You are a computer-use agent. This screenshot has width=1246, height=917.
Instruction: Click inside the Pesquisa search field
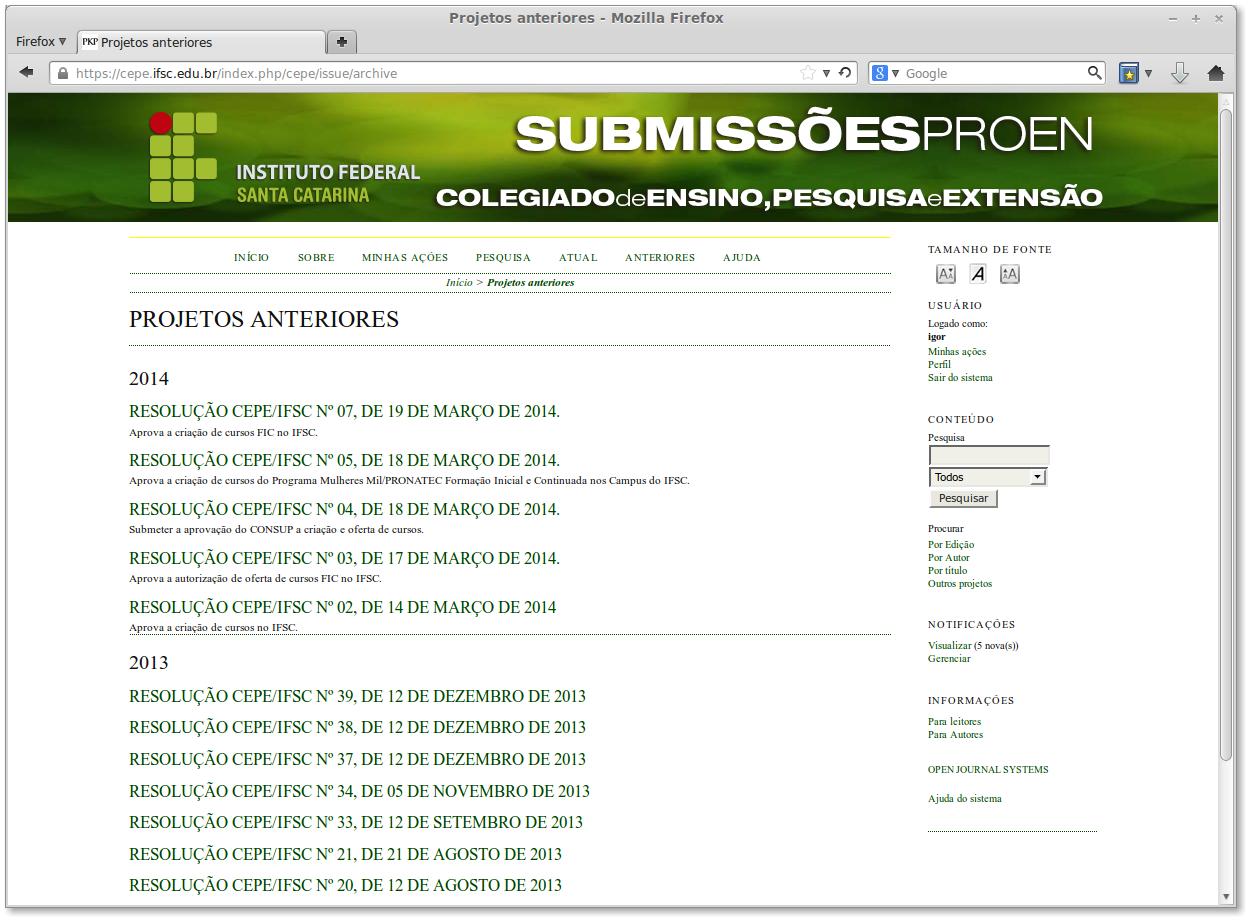pos(988,454)
